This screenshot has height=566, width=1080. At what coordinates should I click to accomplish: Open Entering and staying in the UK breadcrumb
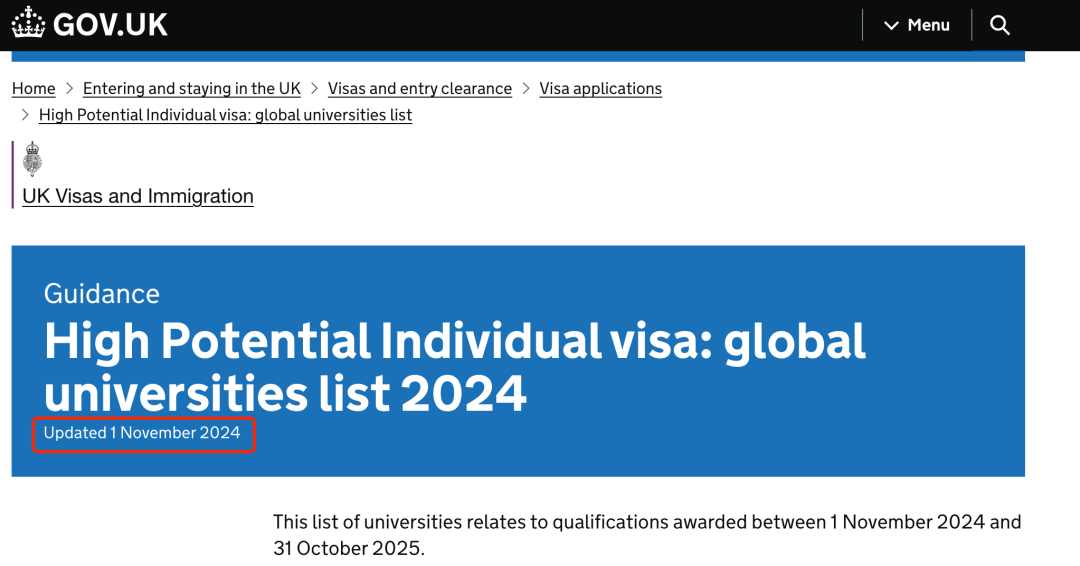click(191, 89)
